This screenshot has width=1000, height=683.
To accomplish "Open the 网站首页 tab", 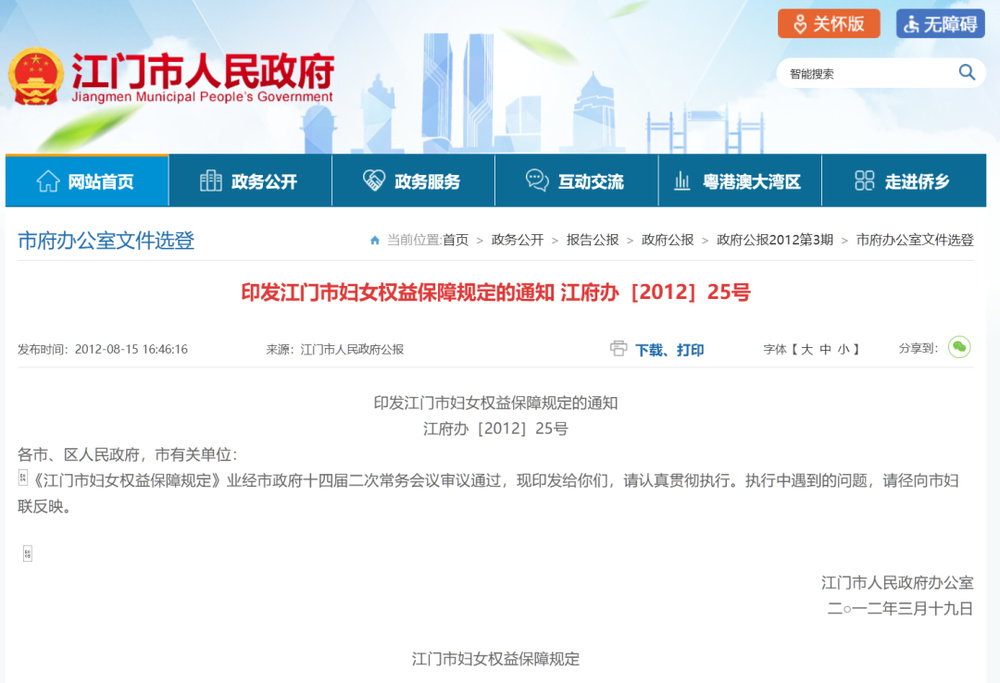I will point(87,181).
